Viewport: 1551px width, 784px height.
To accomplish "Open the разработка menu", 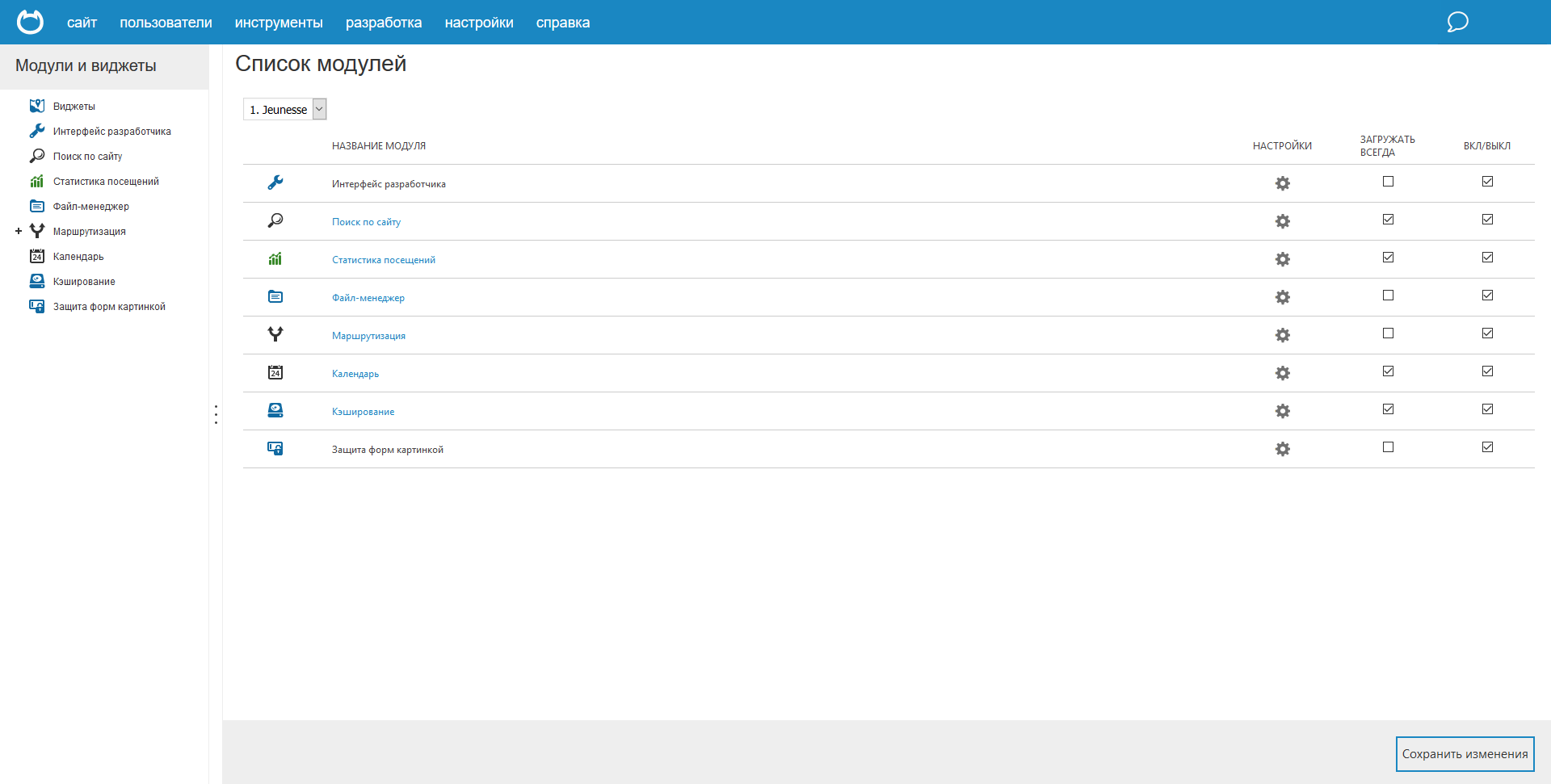I will (384, 23).
